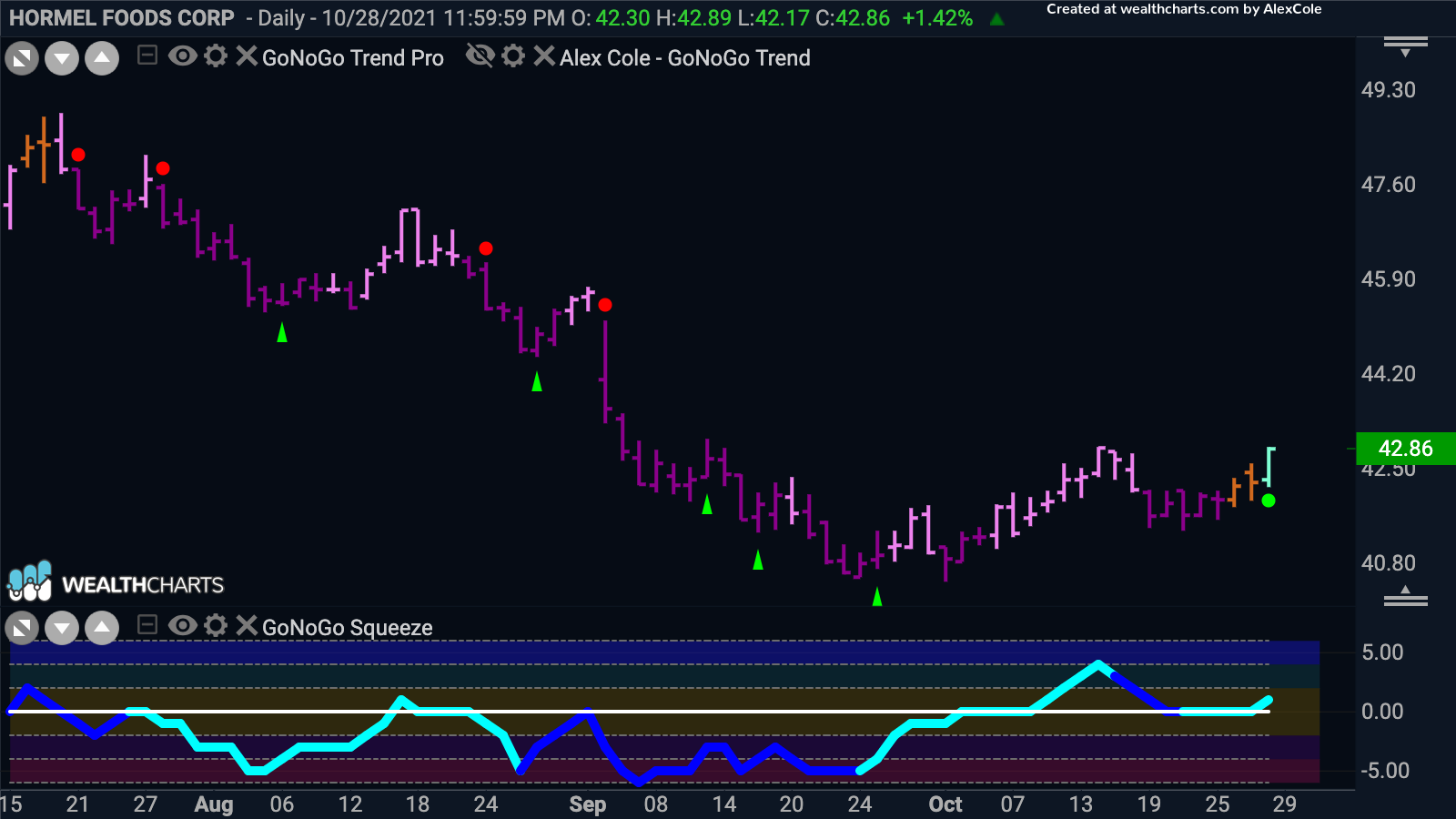Click the price scale top arrow control
1456x819 pixels.
1406,46
